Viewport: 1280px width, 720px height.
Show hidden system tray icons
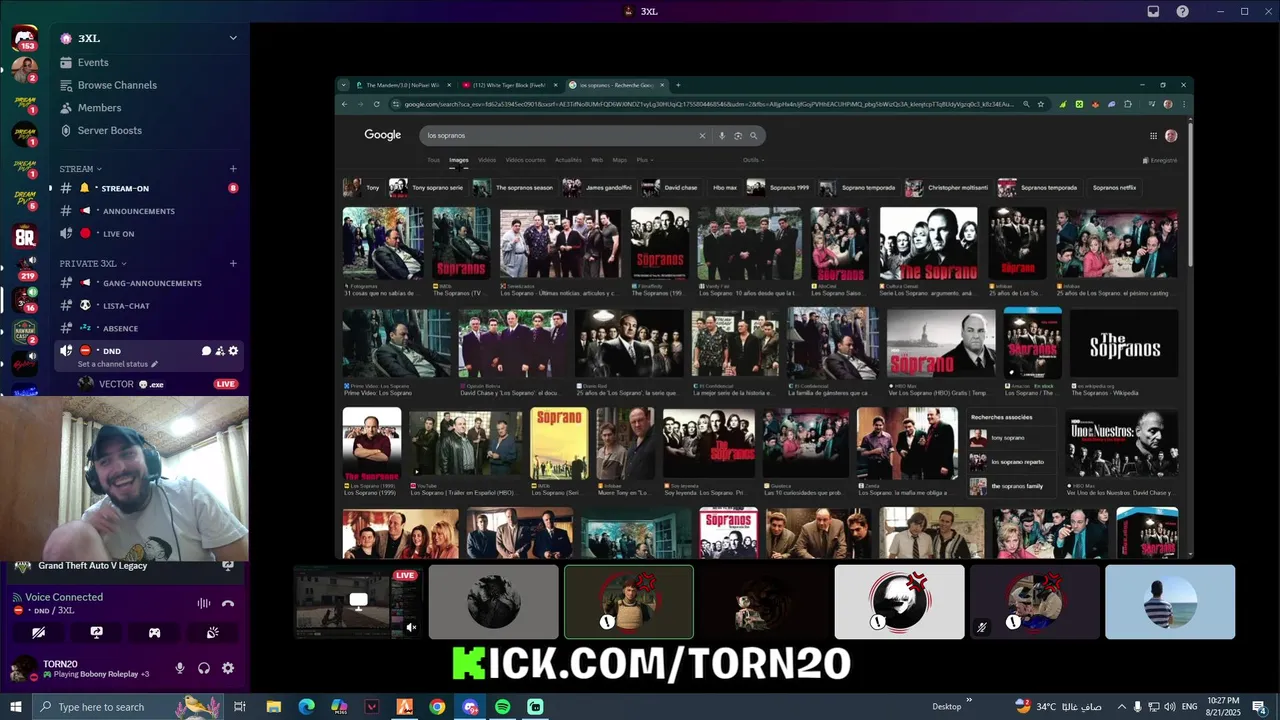coord(1121,707)
